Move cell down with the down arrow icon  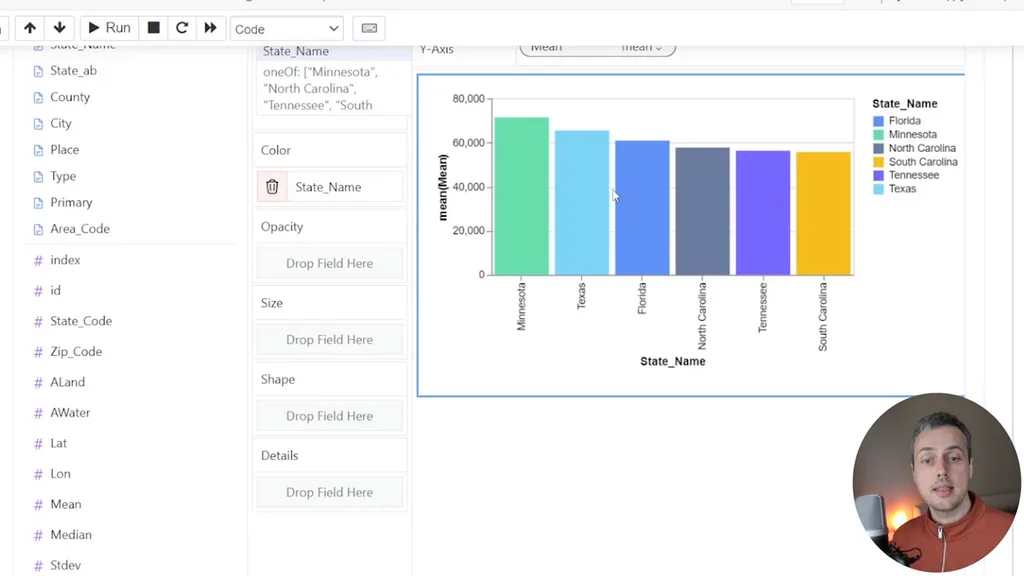point(59,28)
